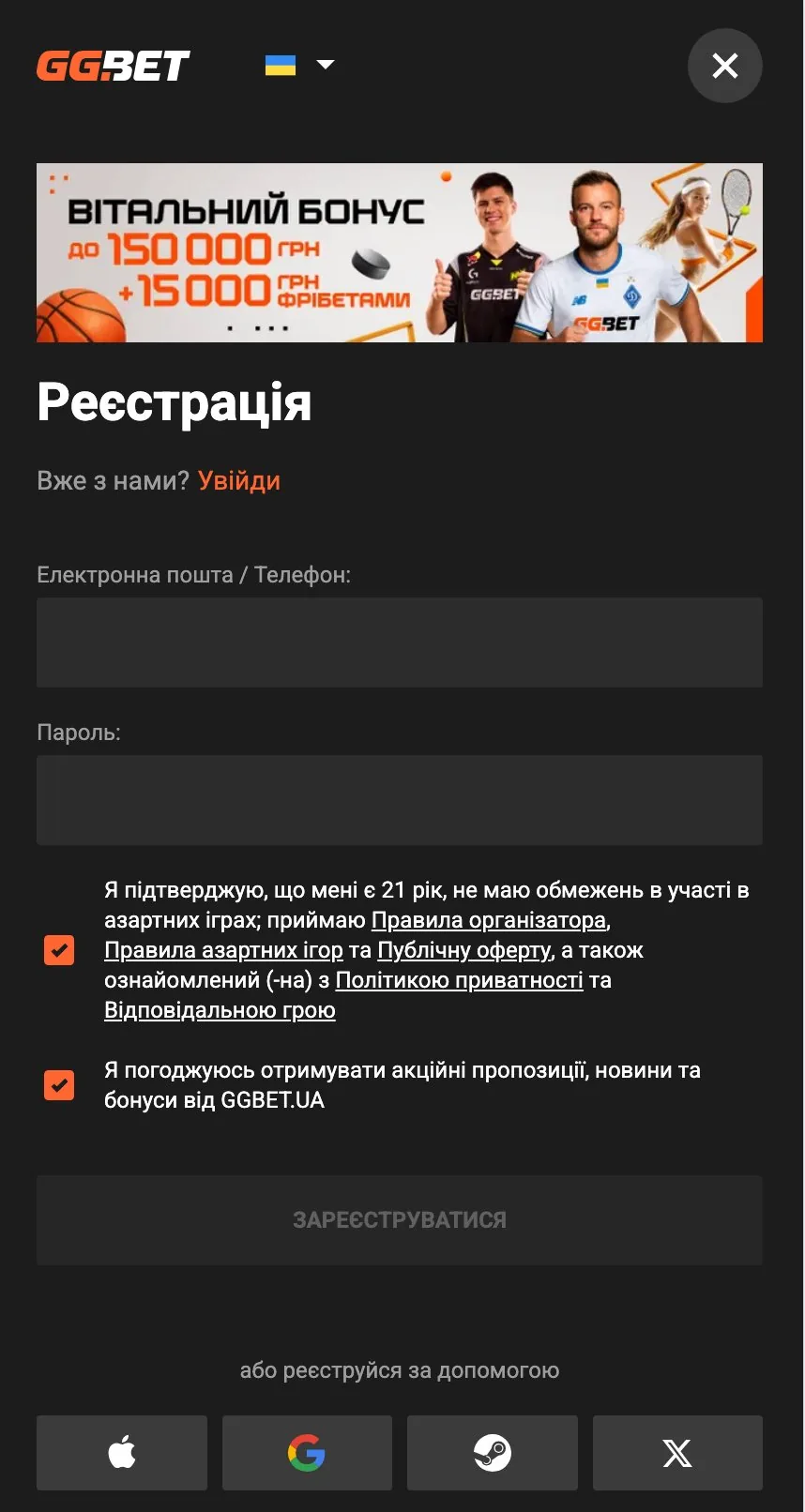Uncheck the age confirmation checkbox

pos(59,949)
